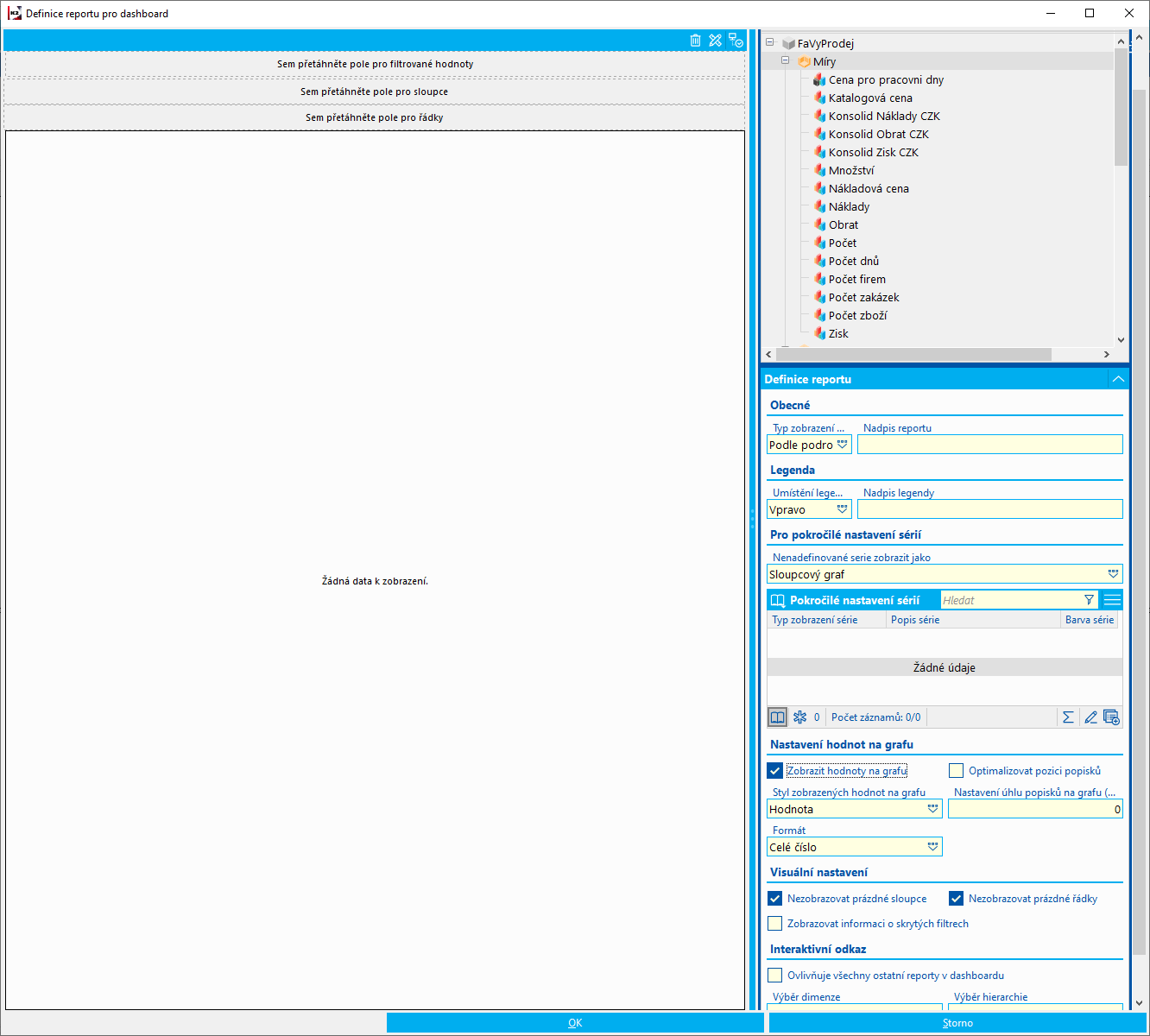Click the crossed tools icon in header
Screen dimensions: 1150x1036
(x=715, y=41)
